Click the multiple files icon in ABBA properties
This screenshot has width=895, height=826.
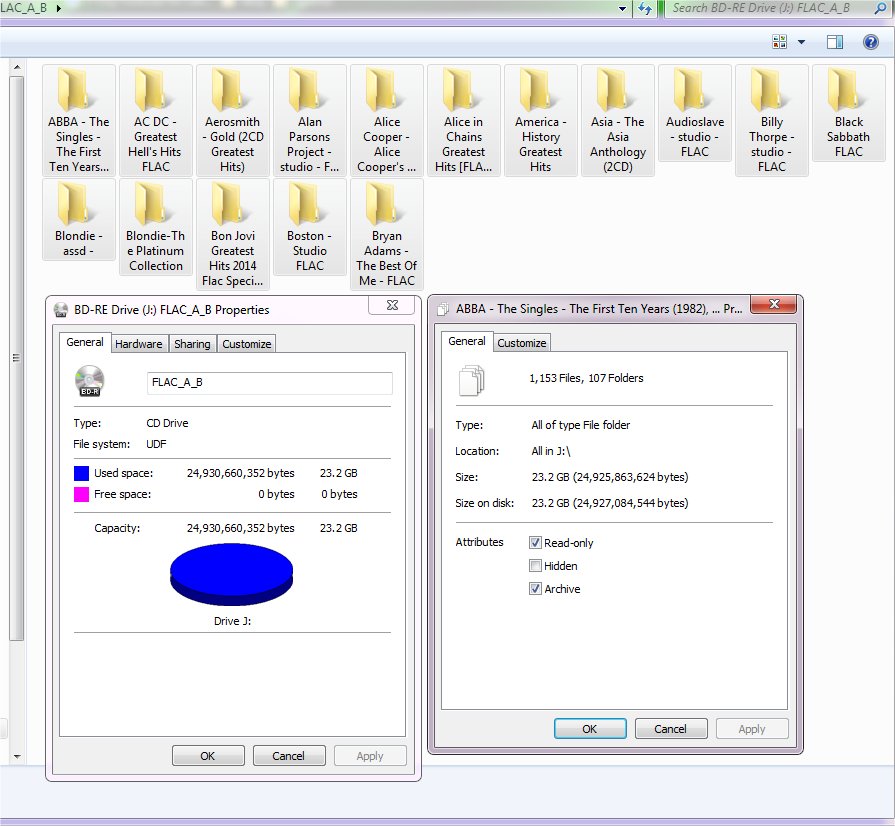coord(471,380)
